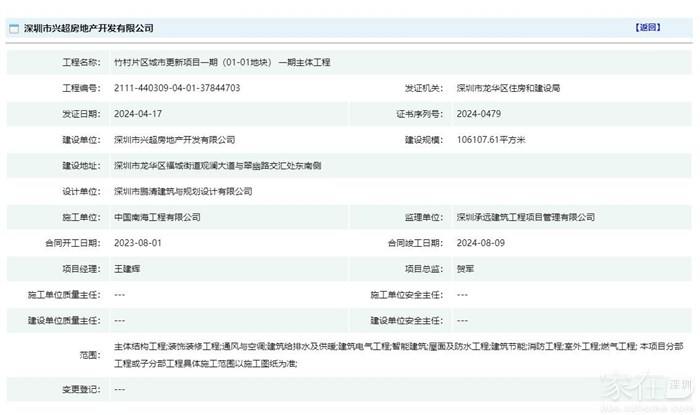700x415 pixels.
Task: Click 建设单位 value 深圳市兴超房地产开发有限公司
Action: pyautogui.click(x=174, y=140)
